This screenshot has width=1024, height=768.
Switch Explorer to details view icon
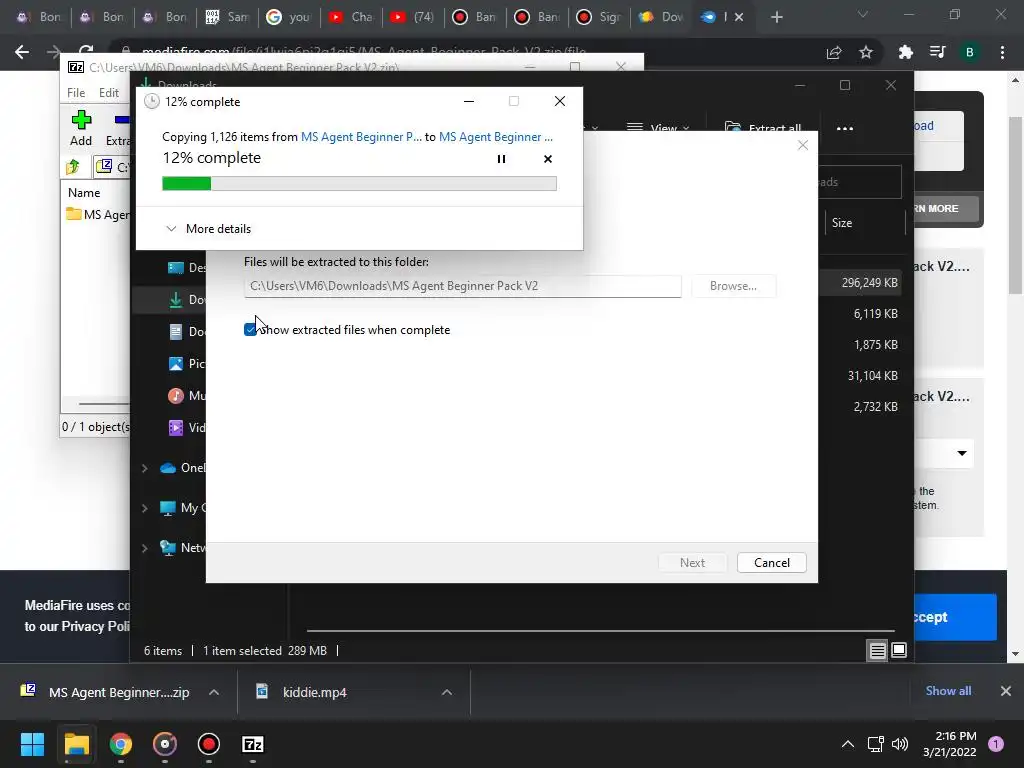point(877,650)
